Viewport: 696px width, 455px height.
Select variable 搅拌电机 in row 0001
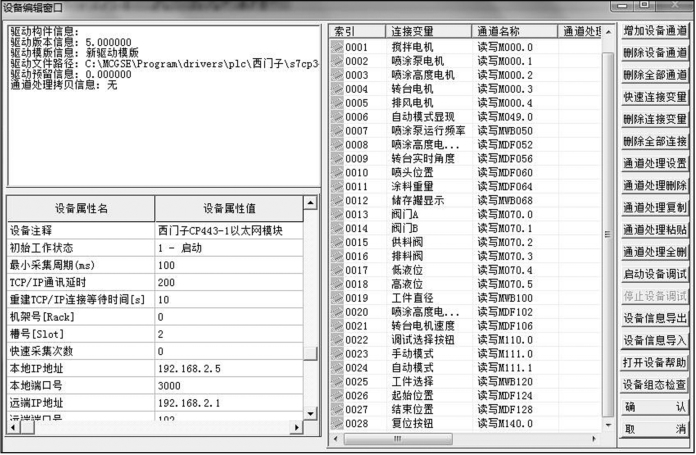[412, 47]
